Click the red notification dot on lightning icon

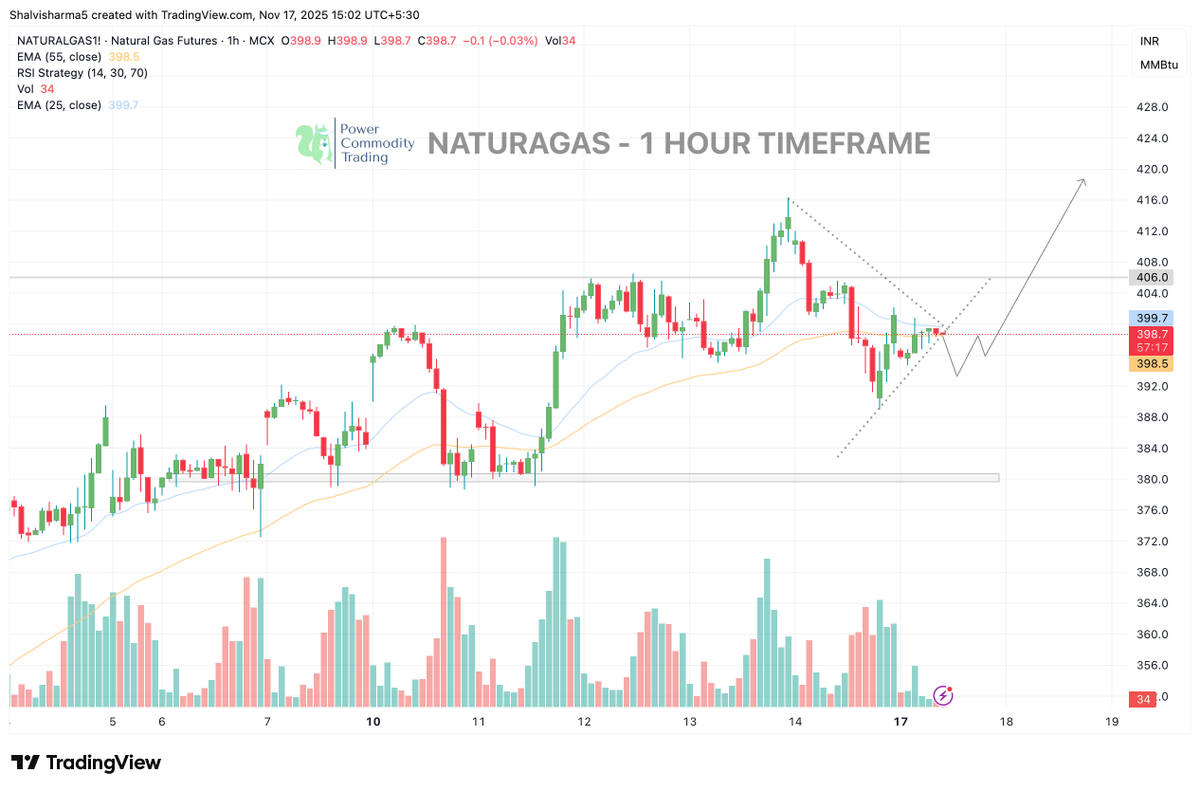(x=950, y=687)
